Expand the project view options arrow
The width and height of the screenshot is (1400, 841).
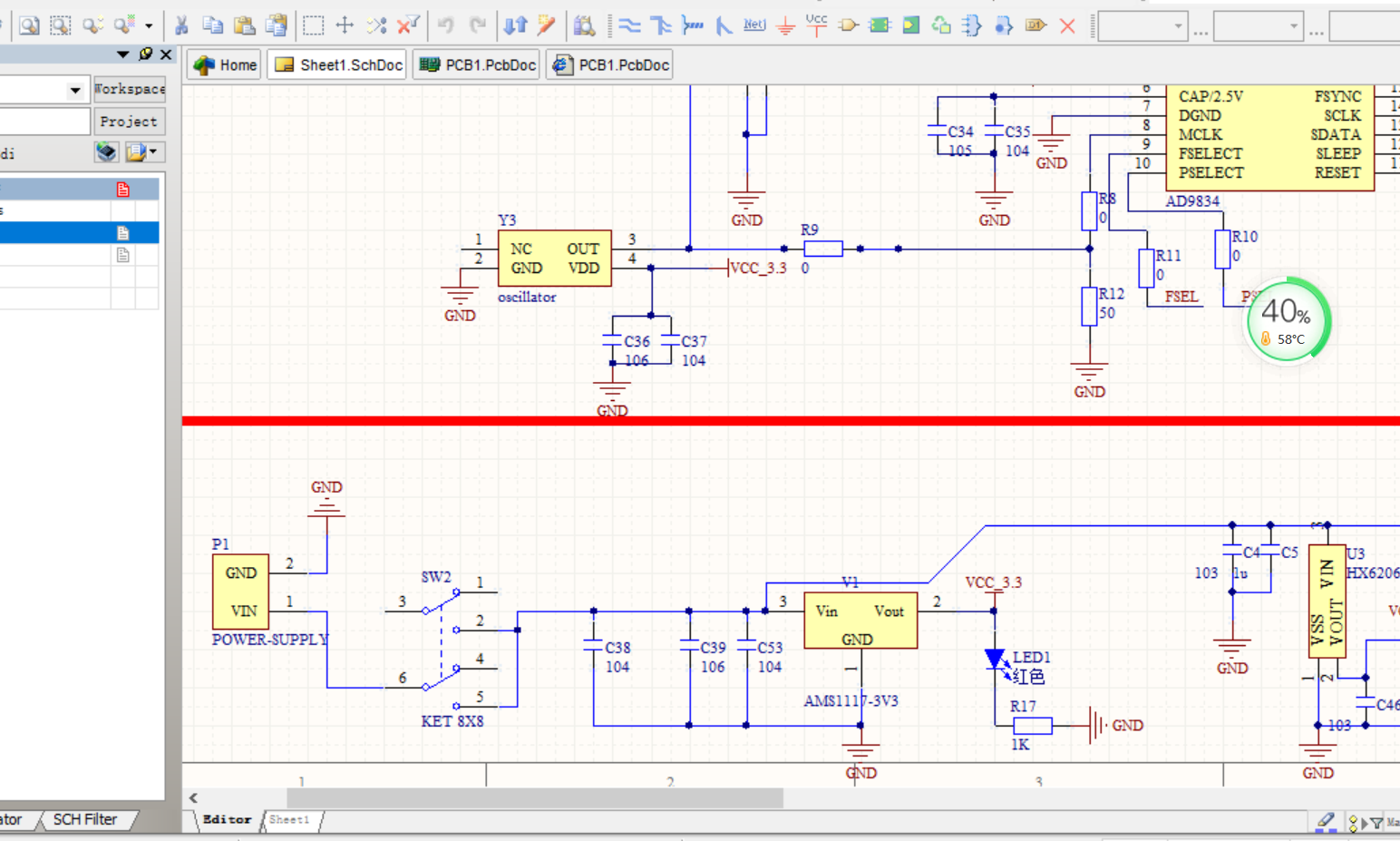click(153, 152)
